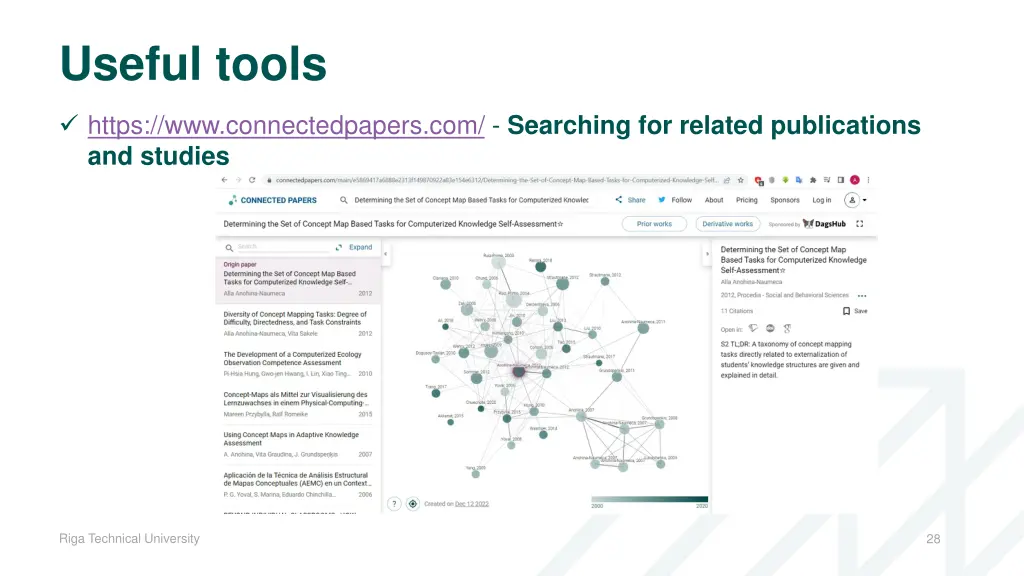Viewport: 1024px width, 576px height.
Task: Open the extensions puzzle icon
Action: click(x=813, y=180)
